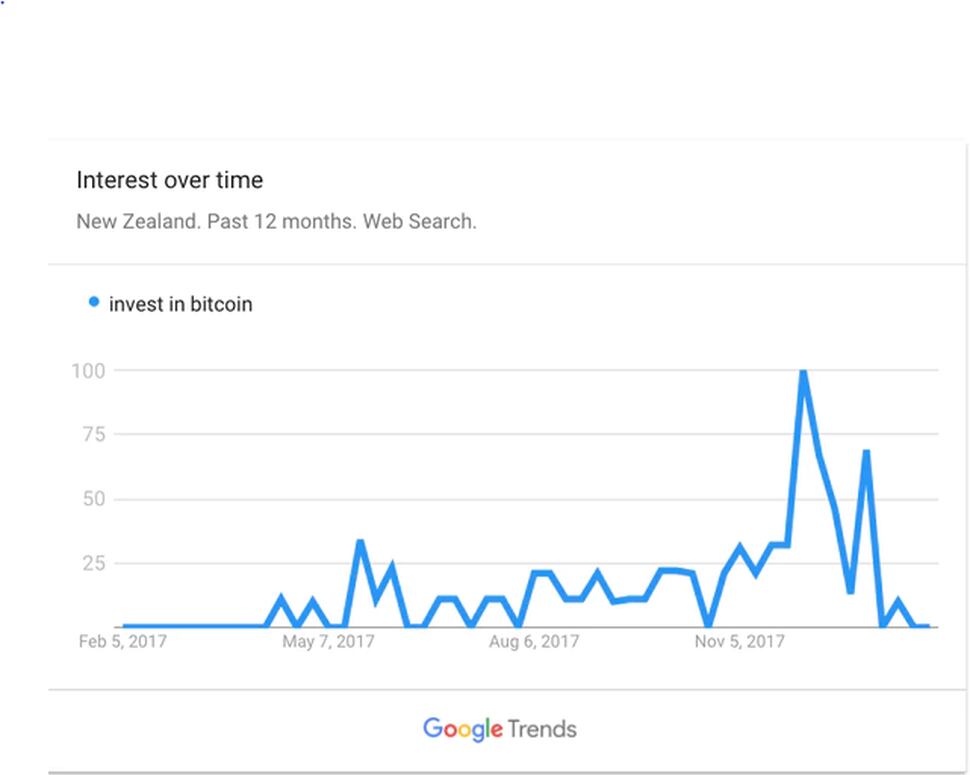The image size is (970, 775).
Task: Click the chart spike just after May 7, 2017
Action: point(360,542)
